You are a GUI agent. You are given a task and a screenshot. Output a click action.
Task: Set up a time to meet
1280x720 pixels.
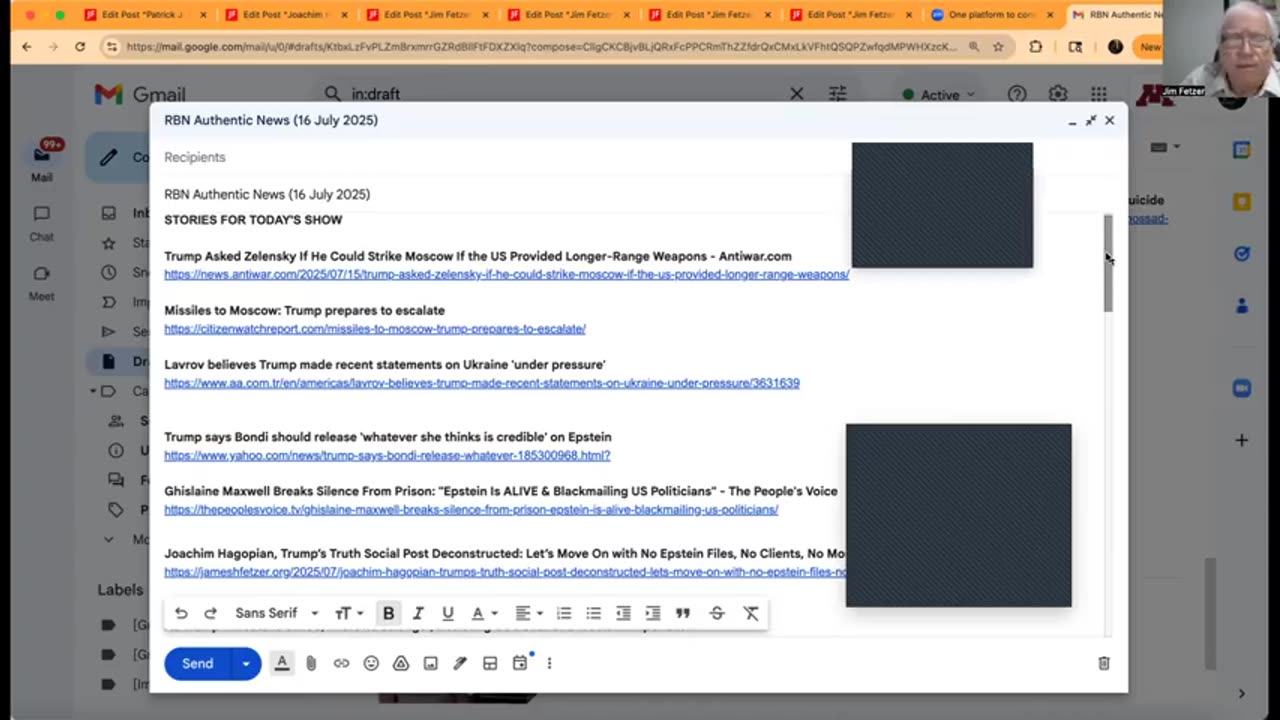pyautogui.click(x=520, y=663)
